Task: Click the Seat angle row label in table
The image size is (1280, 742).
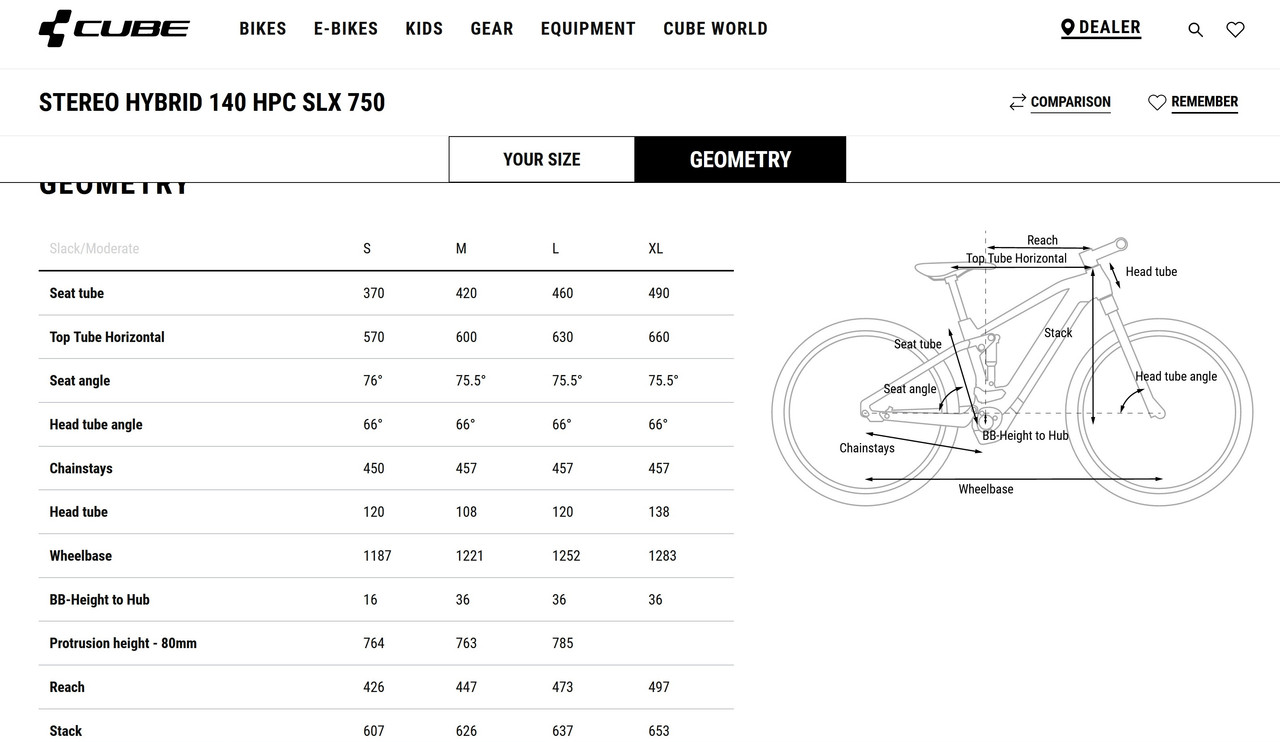Action: [80, 381]
